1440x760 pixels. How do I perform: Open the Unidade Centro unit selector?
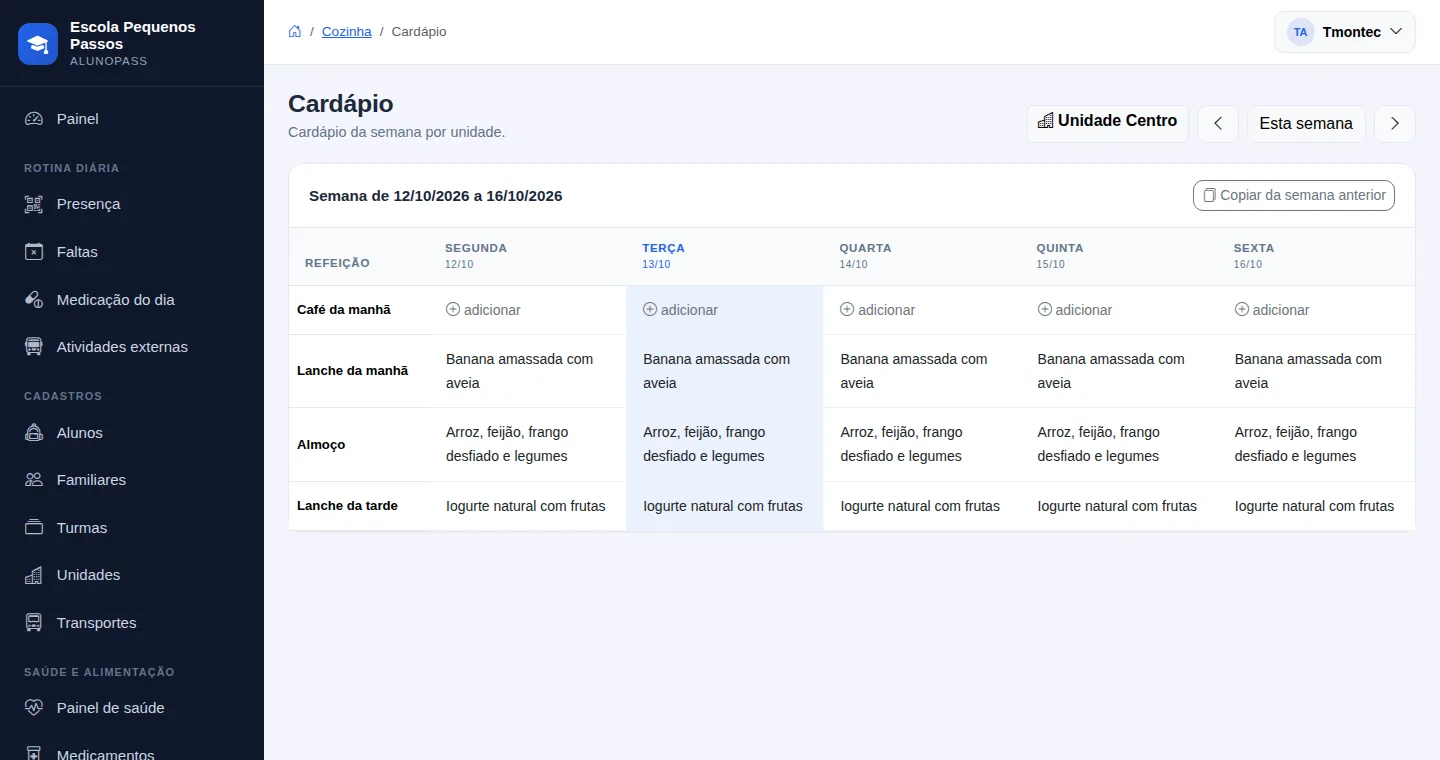(1108, 122)
